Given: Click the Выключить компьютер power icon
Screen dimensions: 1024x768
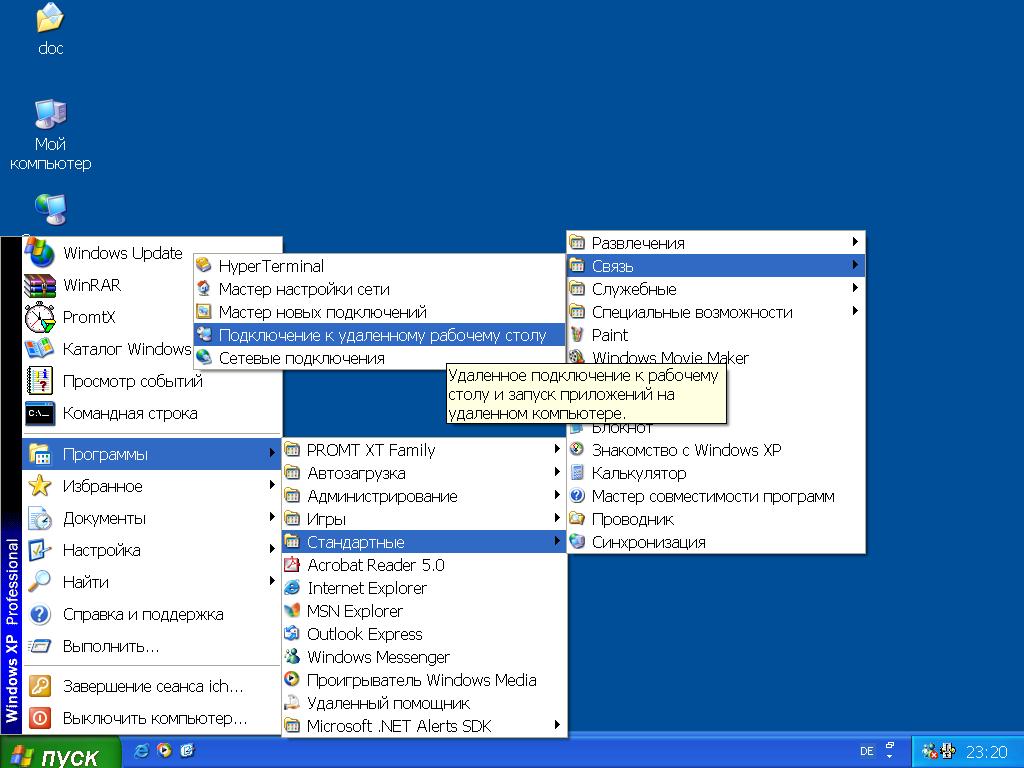Looking at the screenshot, I should point(40,718).
